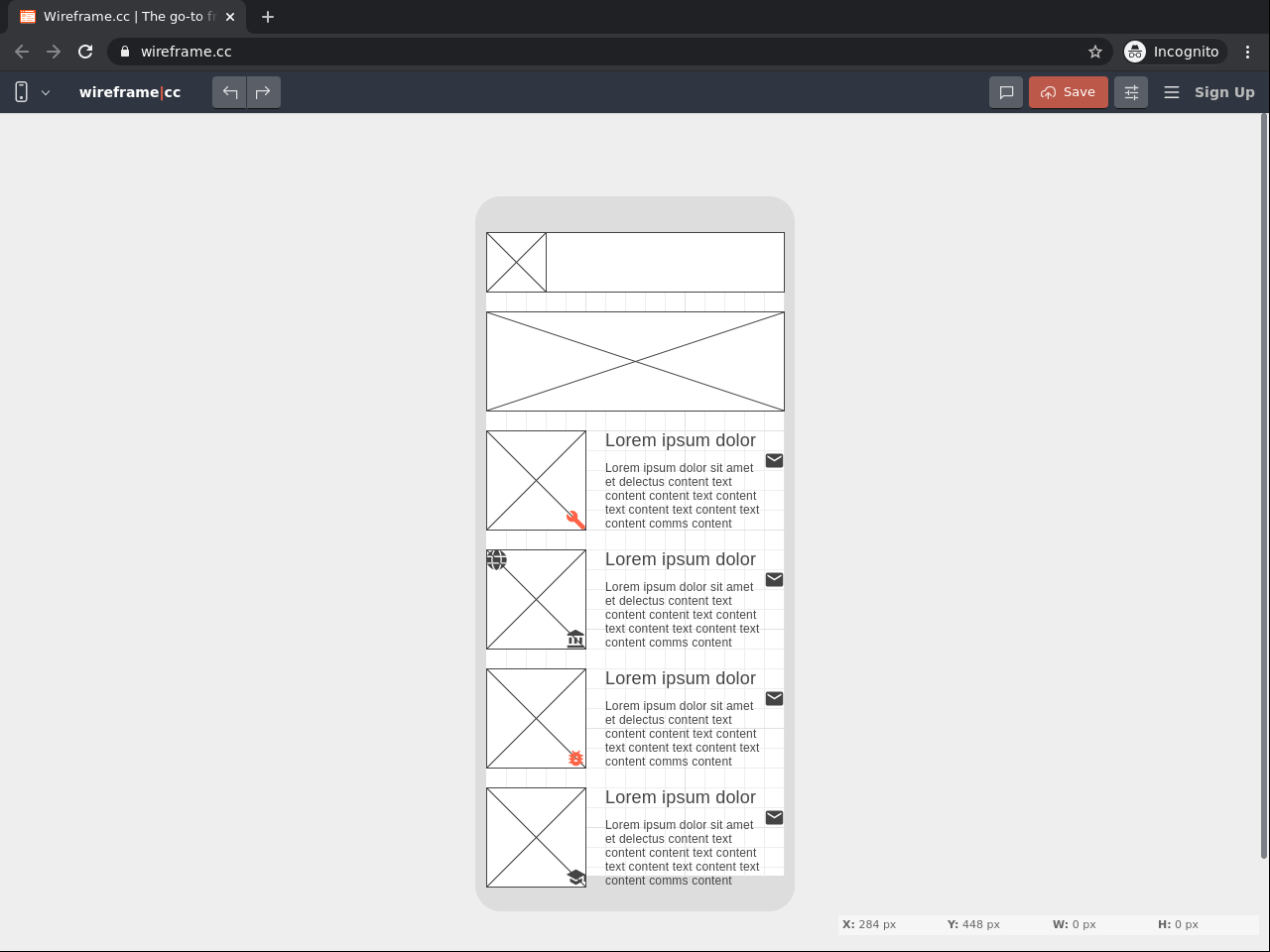The width and height of the screenshot is (1270, 952).
Task: Click the mail icon in the graduation cap row
Action: (774, 817)
